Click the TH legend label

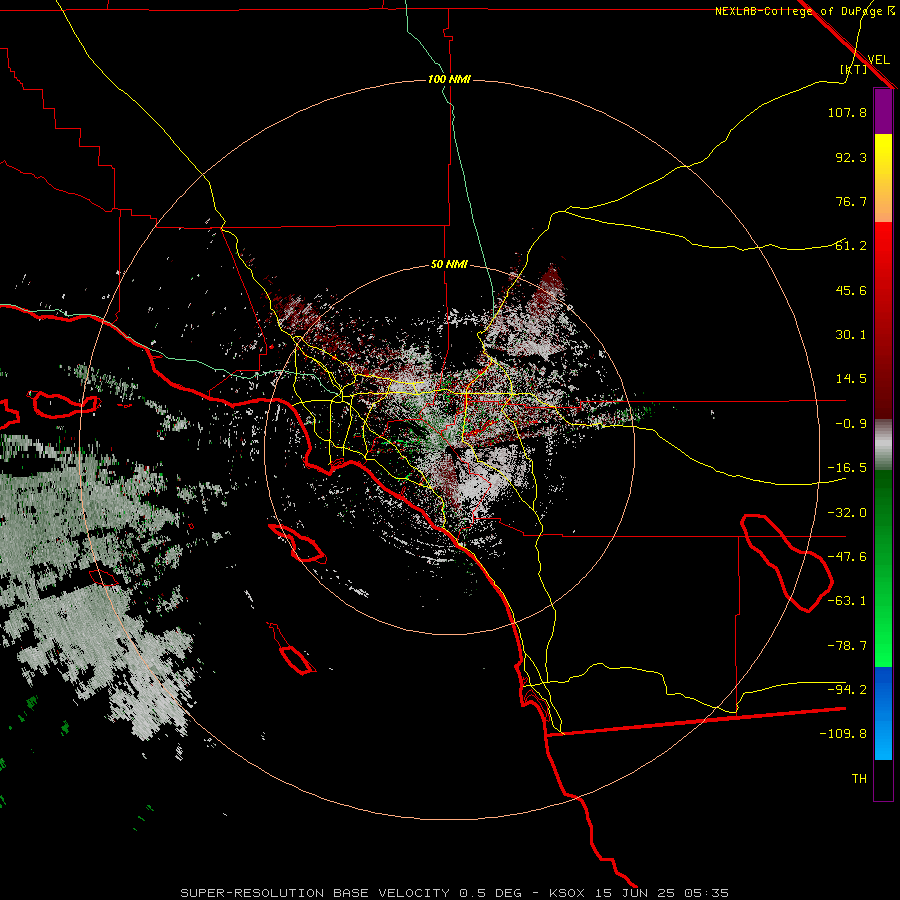click(859, 779)
